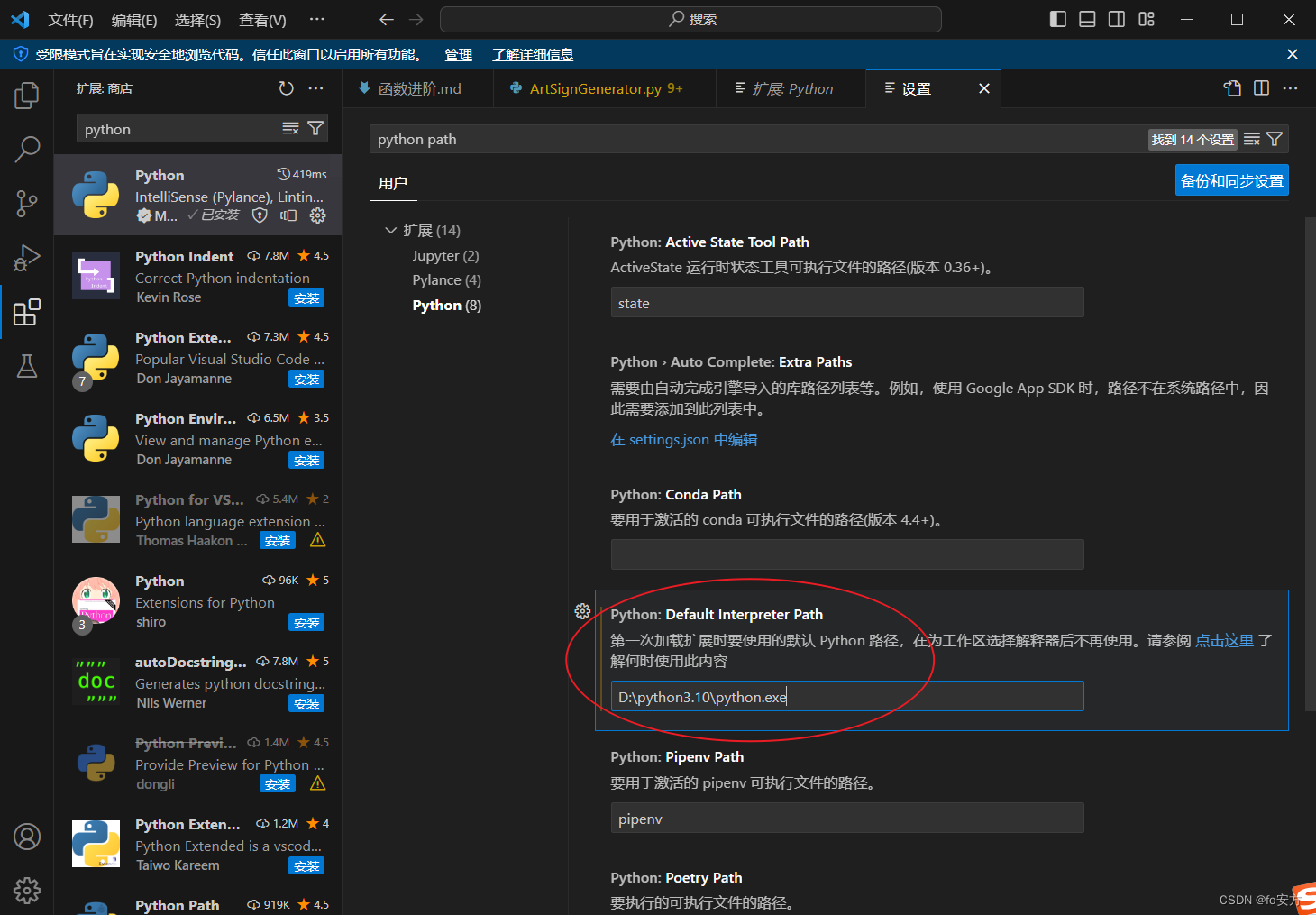1316x915 pixels.
Task: Go back with navigation arrow
Action: pyautogui.click(x=387, y=19)
